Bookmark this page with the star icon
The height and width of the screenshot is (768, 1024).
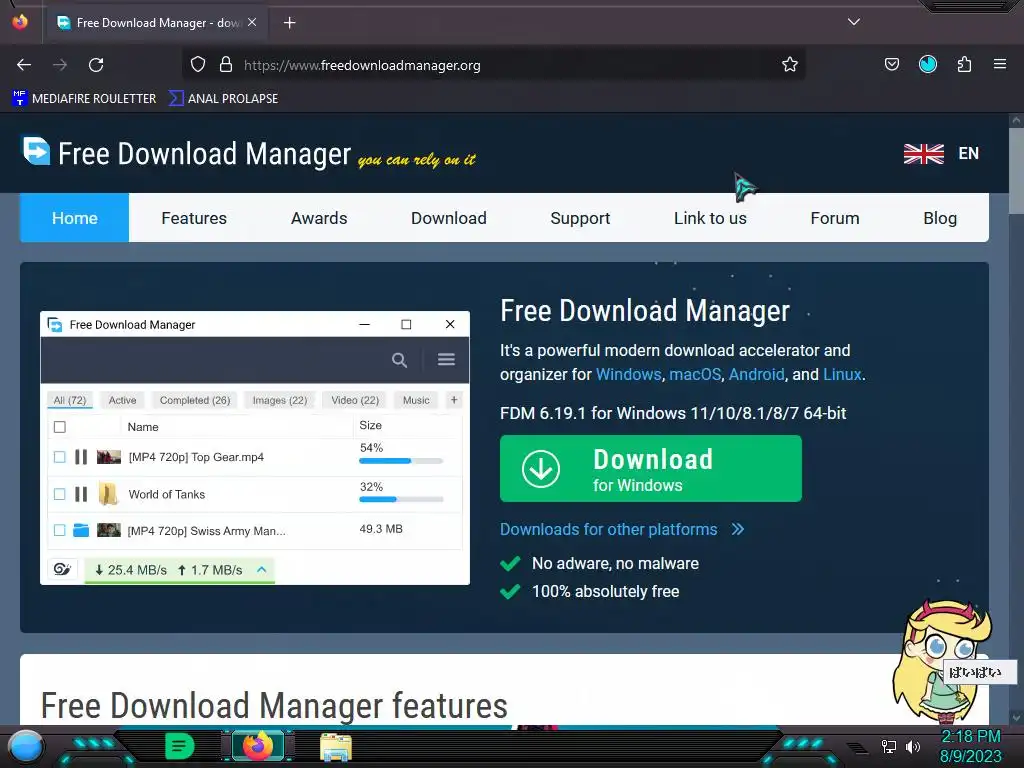[x=790, y=64]
